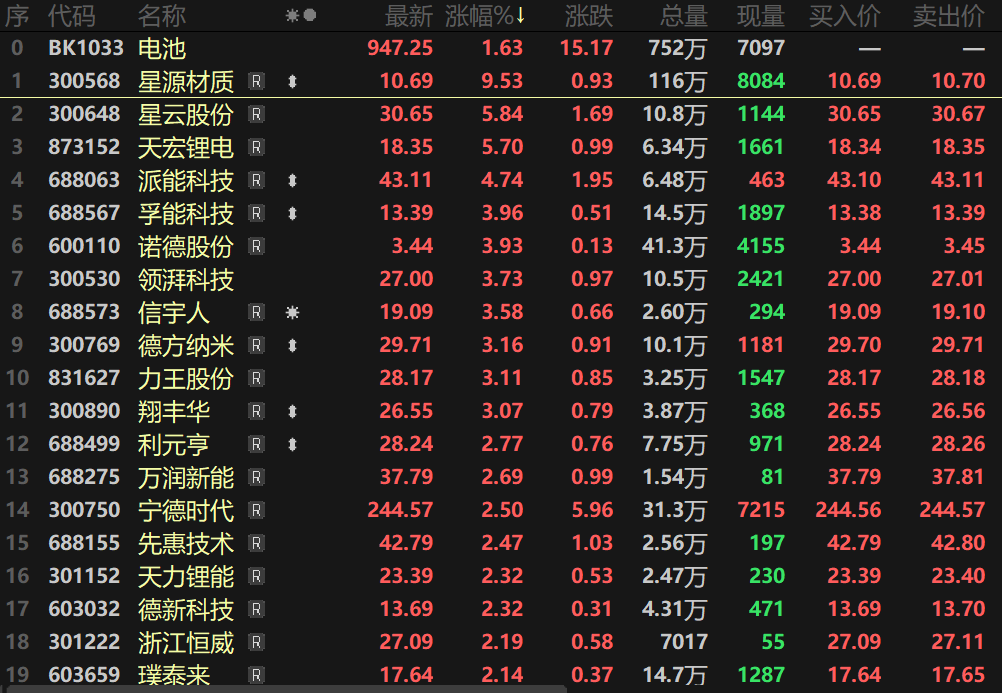Select stock 信宇人
The height and width of the screenshot is (693, 1002).
tap(174, 313)
